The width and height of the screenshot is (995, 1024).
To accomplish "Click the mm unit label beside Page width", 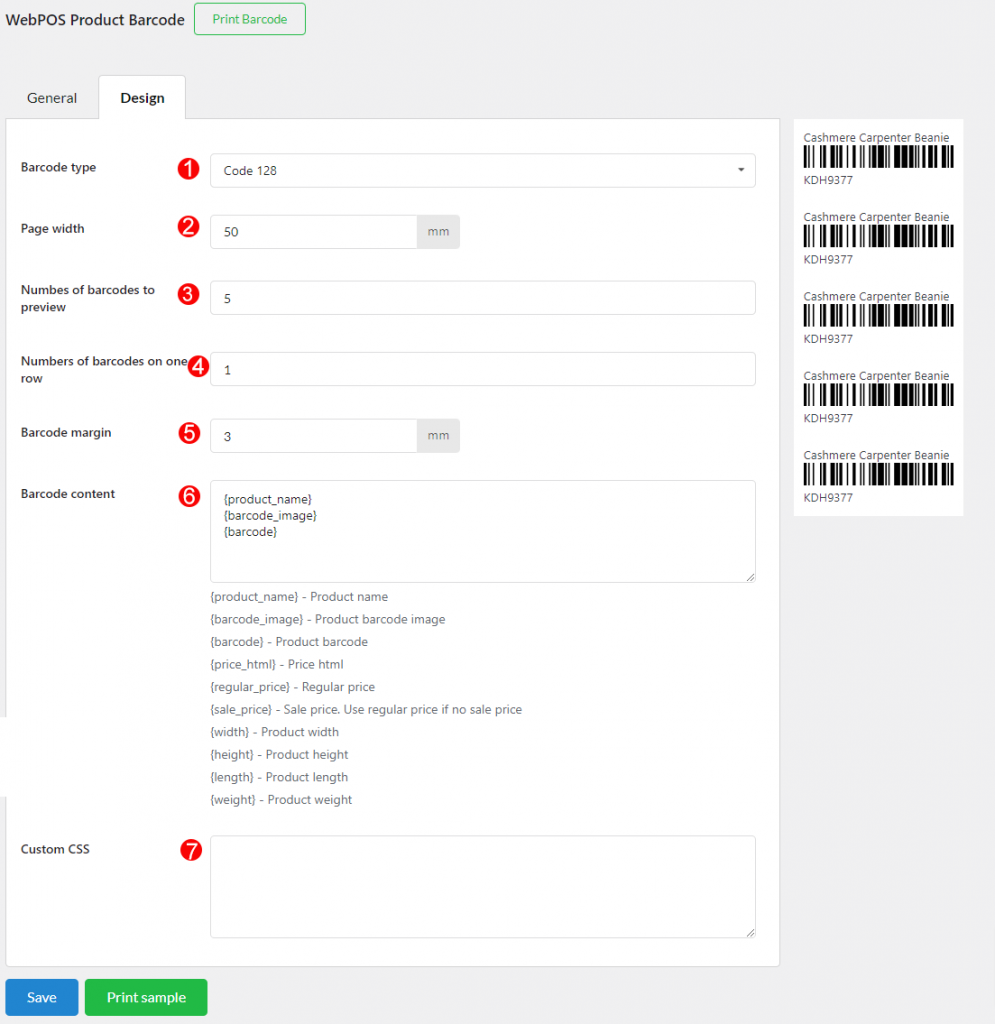I will [438, 231].
